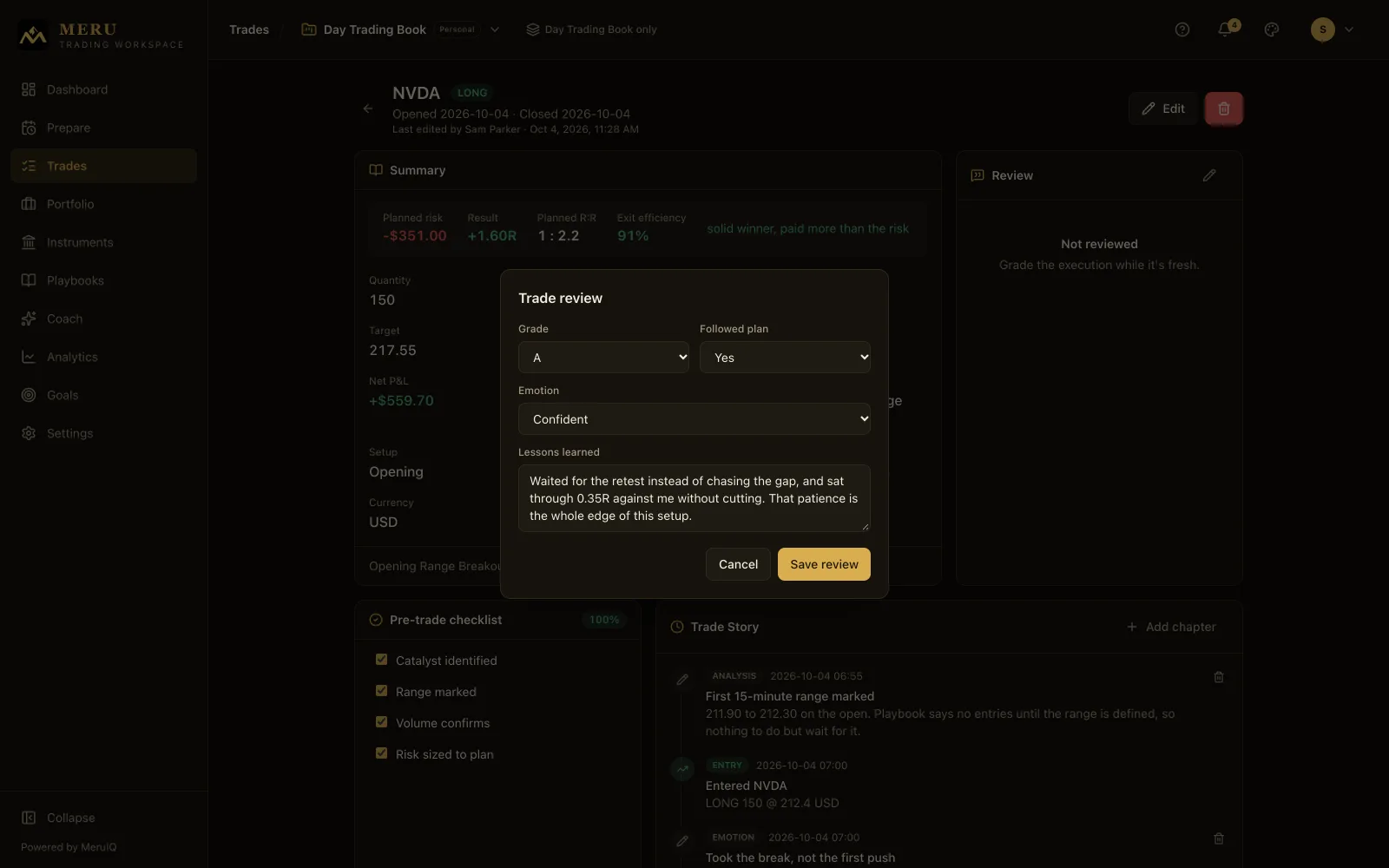The height and width of the screenshot is (868, 1389).
Task: Click Trades breadcrumb in top bar
Action: point(249,30)
